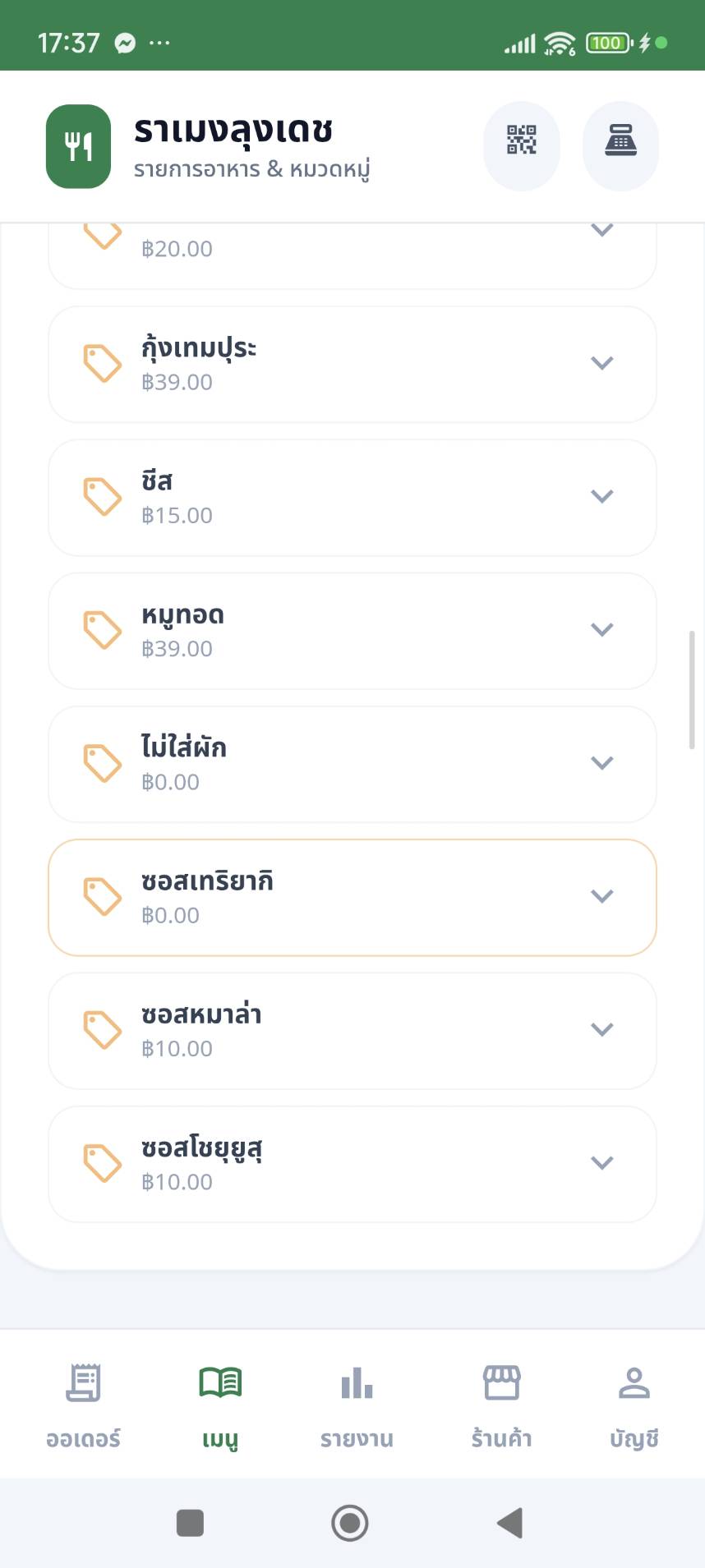Image resolution: width=705 pixels, height=1568 pixels.
Task: Expand the ไม่ใส่ผัก item chevron
Action: click(602, 763)
